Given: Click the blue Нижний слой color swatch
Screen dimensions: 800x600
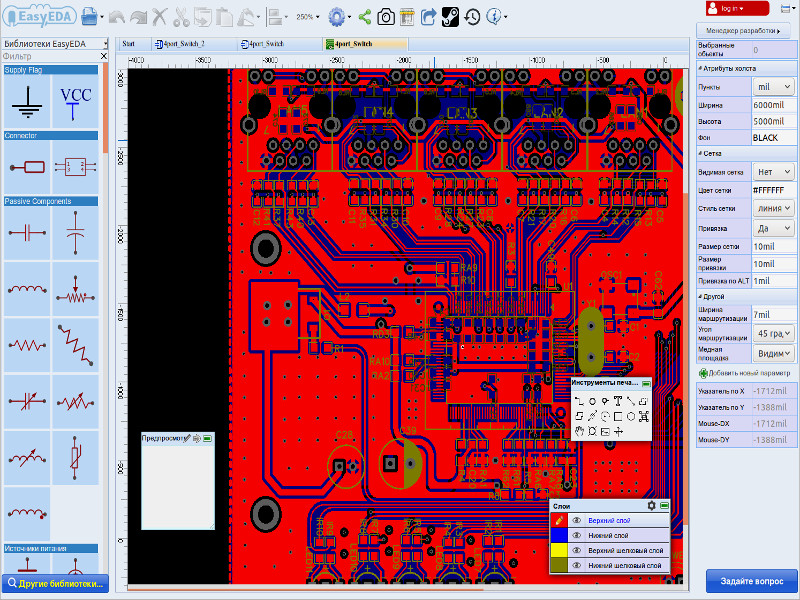Looking at the screenshot, I should (559, 535).
